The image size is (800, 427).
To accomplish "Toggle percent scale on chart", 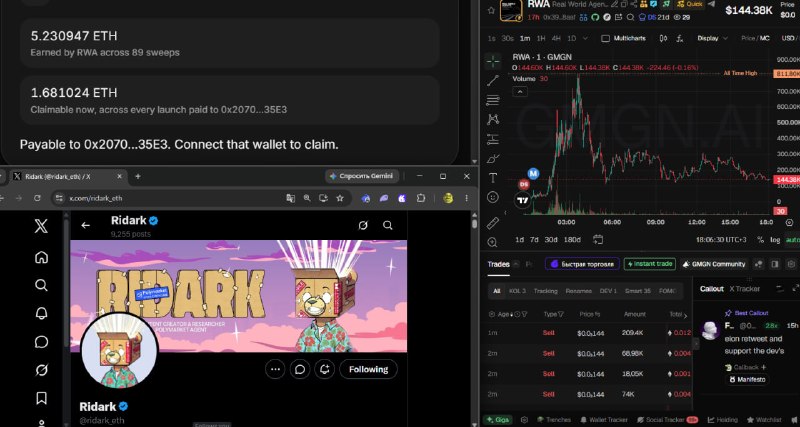I will (x=760, y=239).
